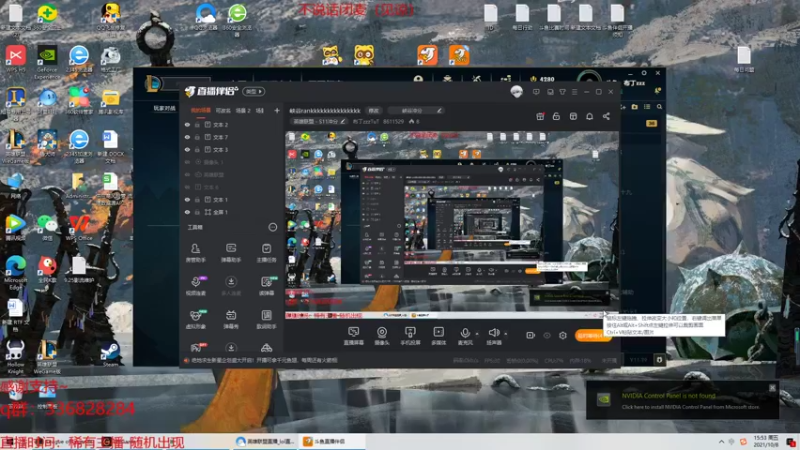Mute the speaker in the bottom toolbar

pos(493,336)
